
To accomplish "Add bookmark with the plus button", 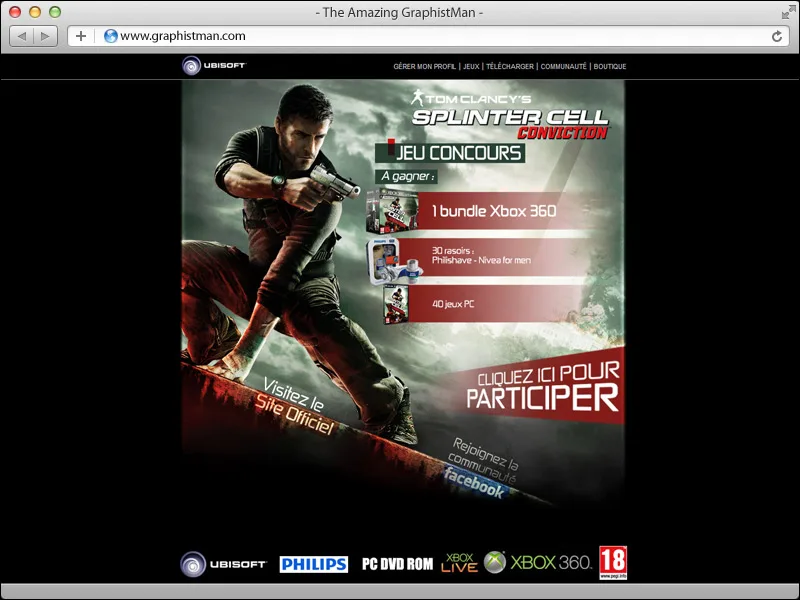I will [x=81, y=36].
